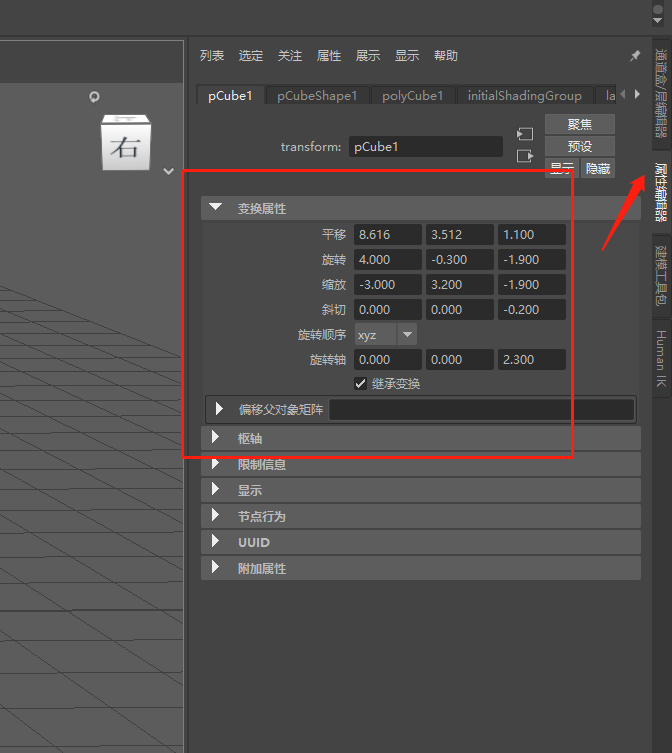672x753 pixels.
Task: Click 斜切 Z field -0.200
Action: click(x=532, y=309)
